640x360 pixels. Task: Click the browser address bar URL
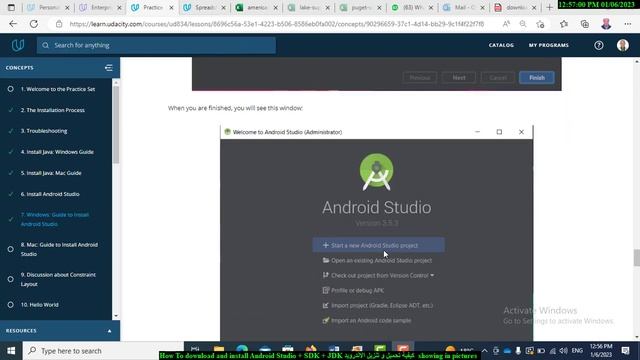click(276, 24)
